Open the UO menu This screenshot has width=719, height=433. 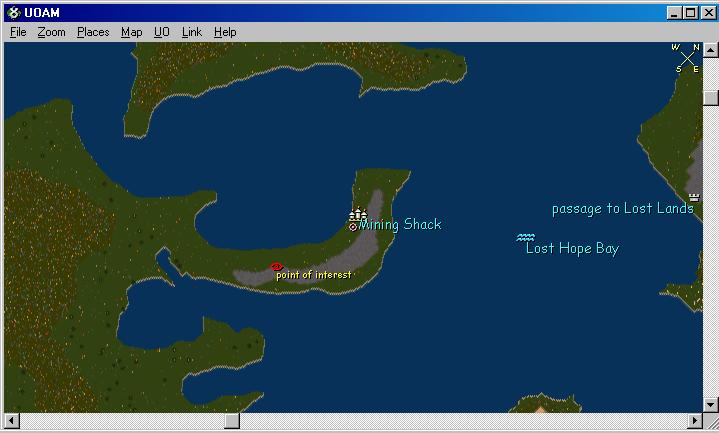161,32
